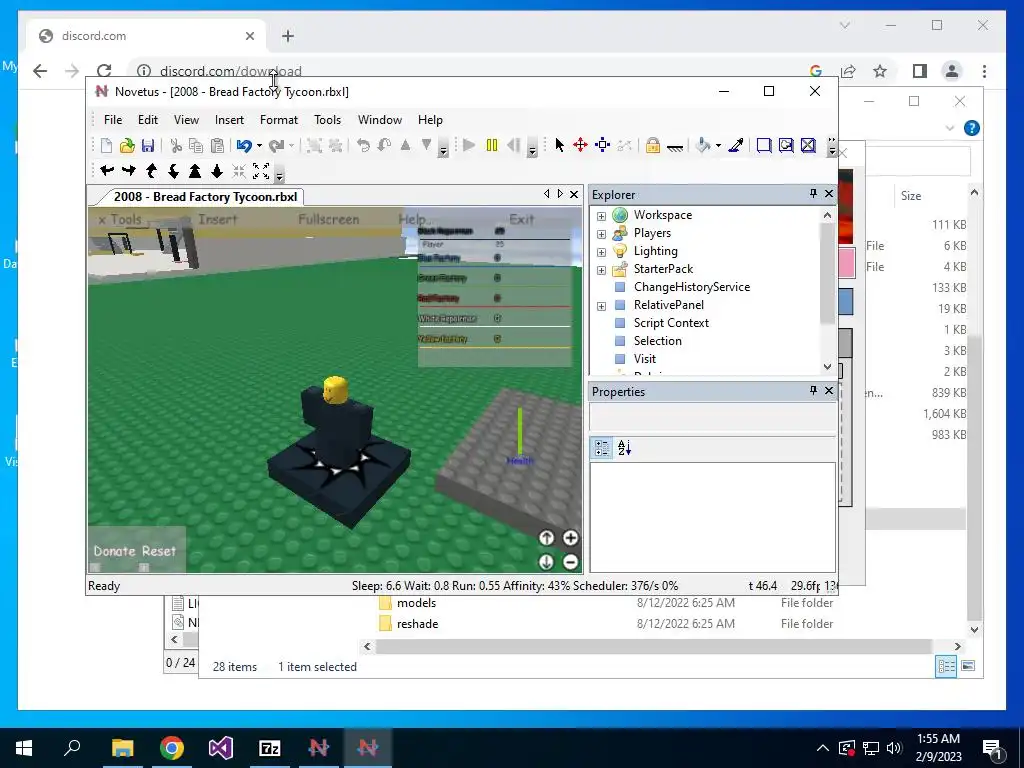Save the place with floppy disk icon
Image resolution: width=1024 pixels, height=768 pixels.
[x=148, y=146]
